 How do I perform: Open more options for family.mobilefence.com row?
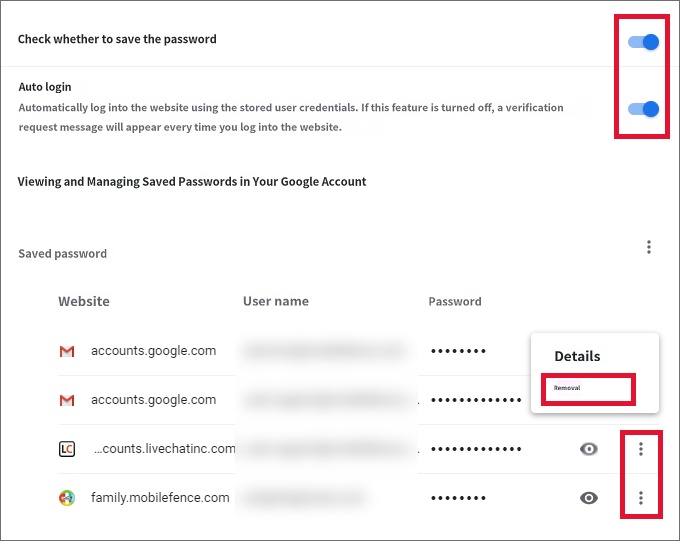pos(641,498)
